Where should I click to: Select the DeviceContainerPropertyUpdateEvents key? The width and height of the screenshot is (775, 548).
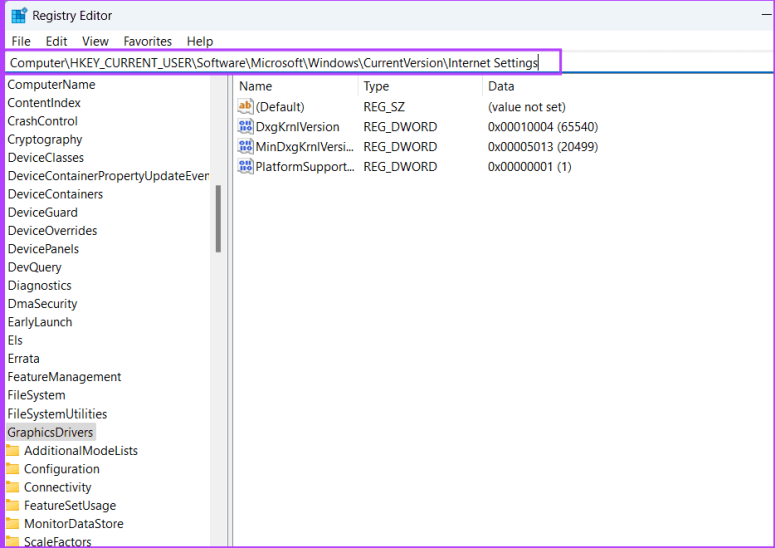tap(108, 176)
